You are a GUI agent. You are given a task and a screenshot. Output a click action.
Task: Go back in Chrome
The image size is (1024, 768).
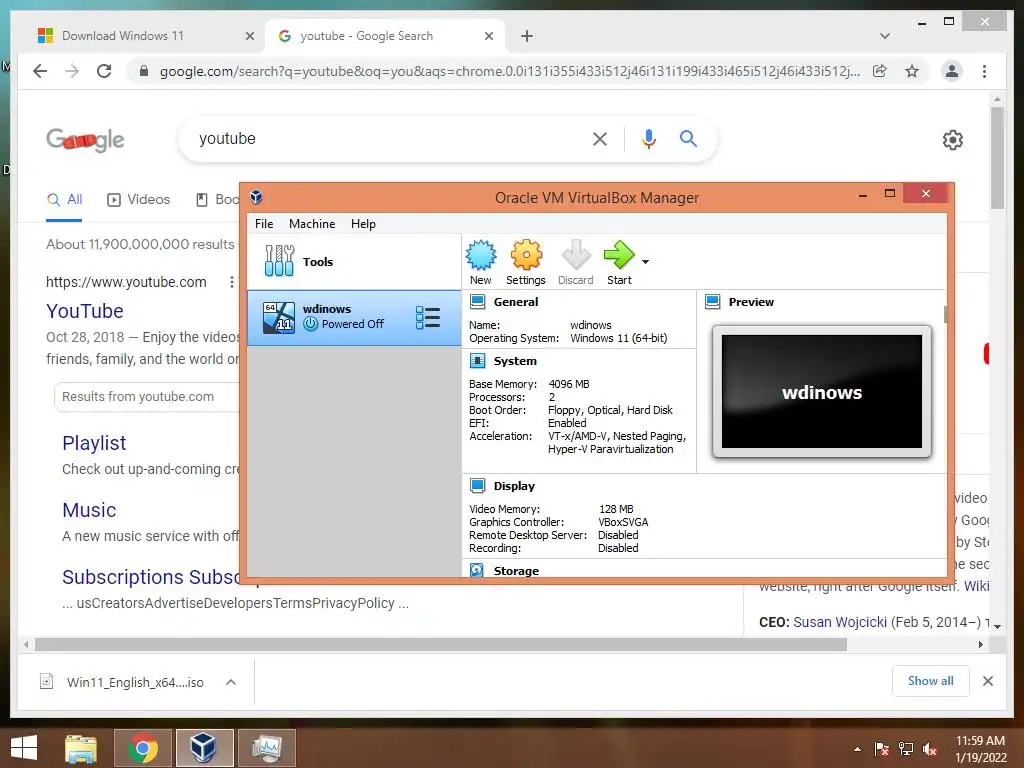[x=40, y=71]
